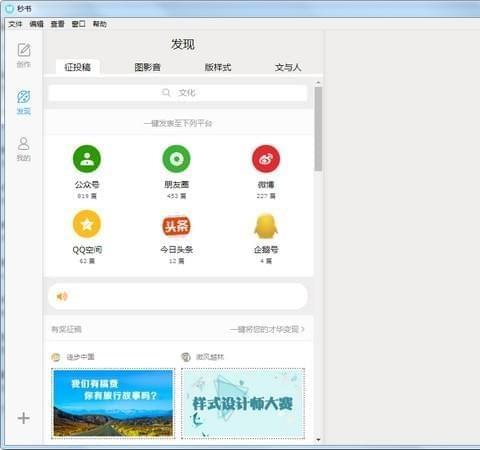The width and height of the screenshot is (480, 450).
Task: Click the QQ空间 yellow star icon
Action: 87,224
